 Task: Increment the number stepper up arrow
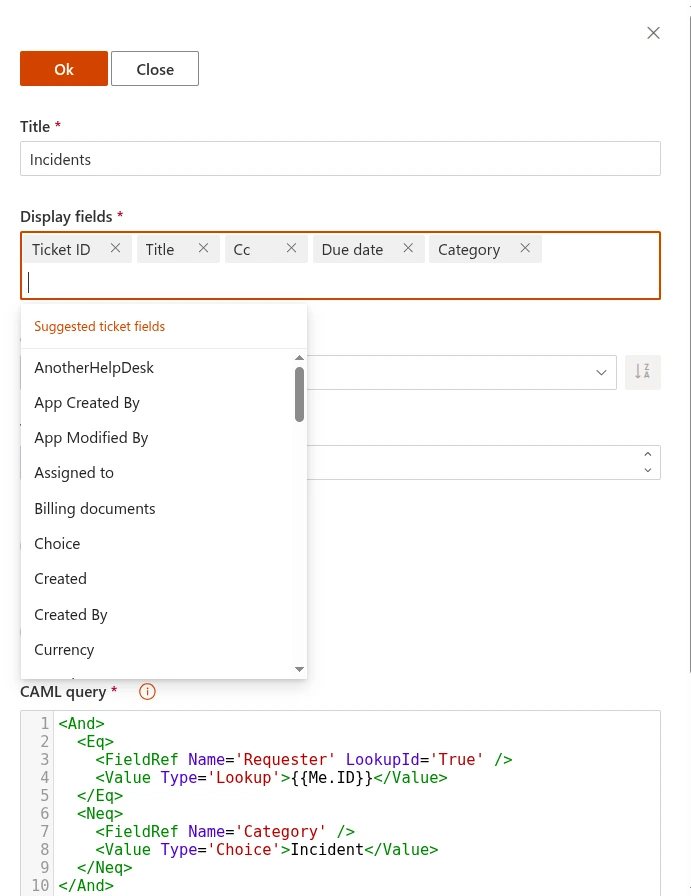(648, 455)
